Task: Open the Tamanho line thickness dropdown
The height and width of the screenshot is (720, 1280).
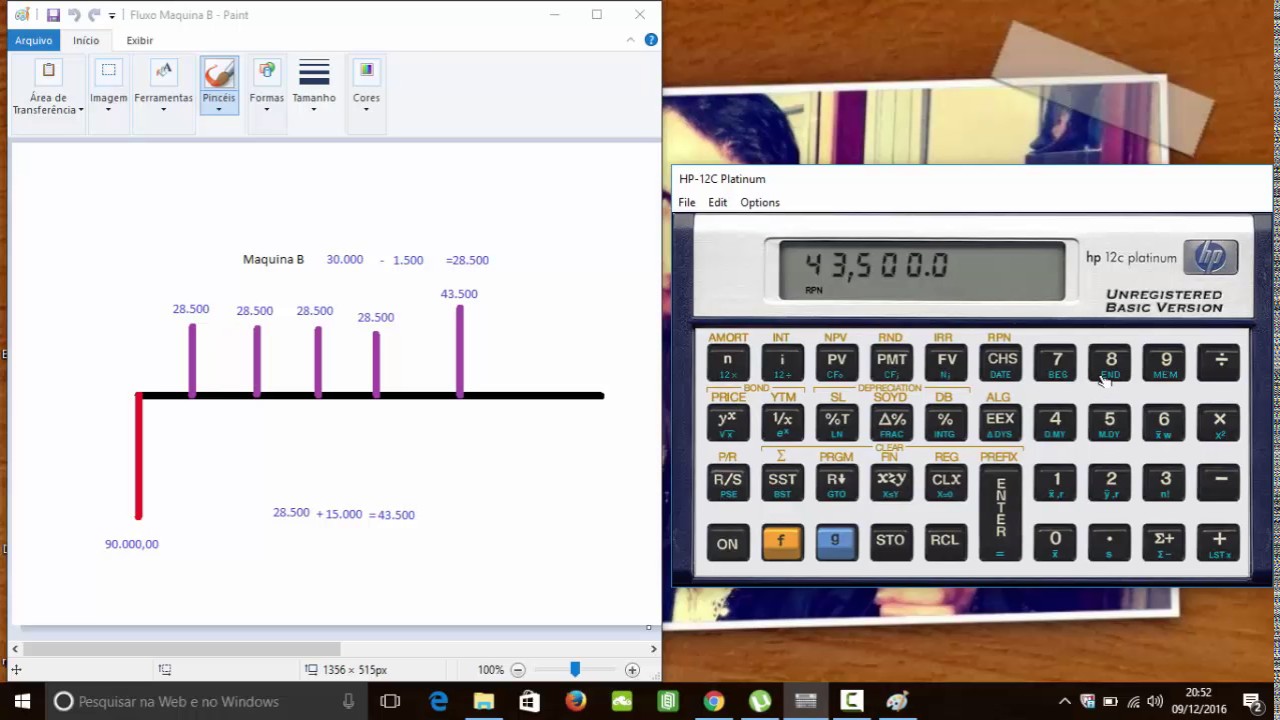Action: point(314,88)
